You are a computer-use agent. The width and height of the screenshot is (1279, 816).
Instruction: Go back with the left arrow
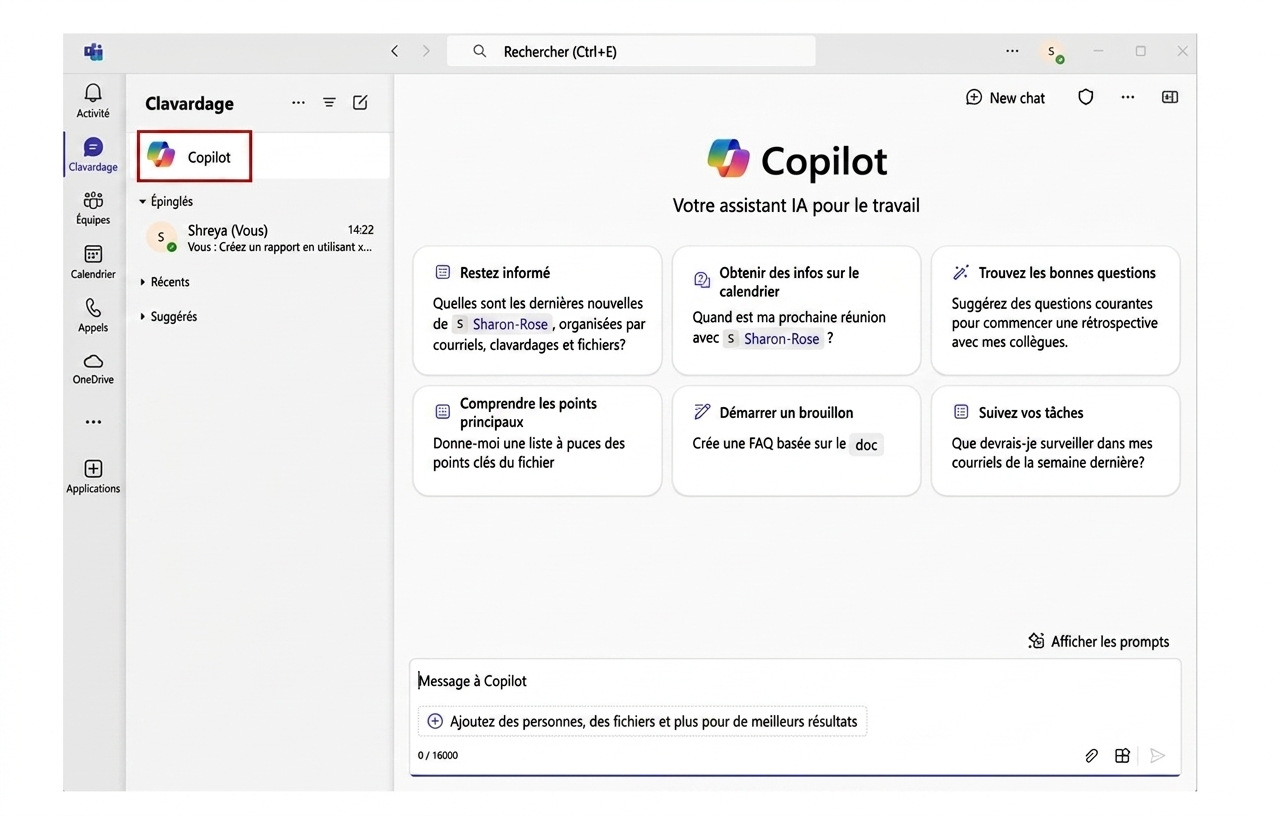pos(395,51)
